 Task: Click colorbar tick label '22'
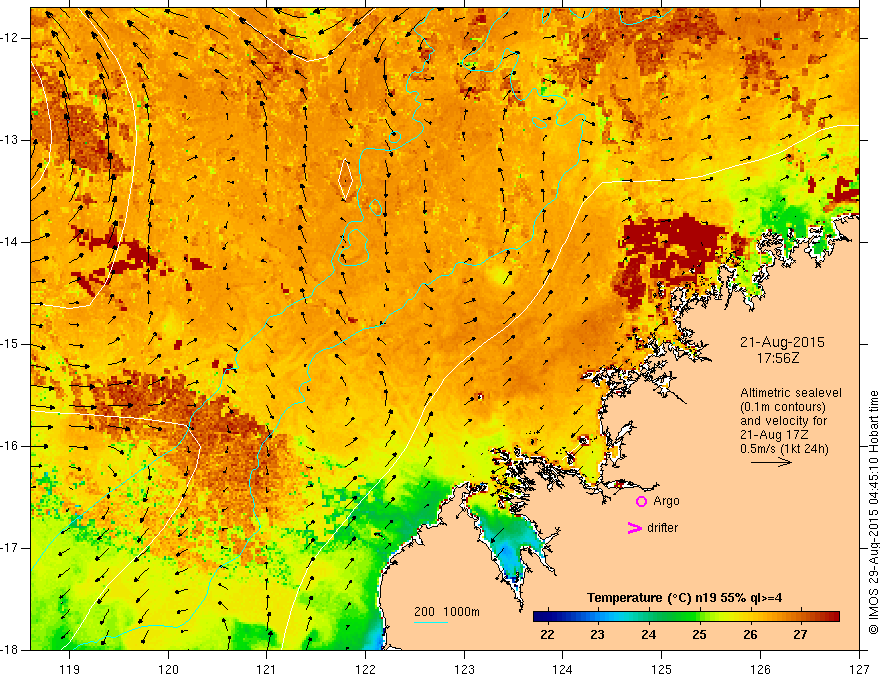(547, 635)
